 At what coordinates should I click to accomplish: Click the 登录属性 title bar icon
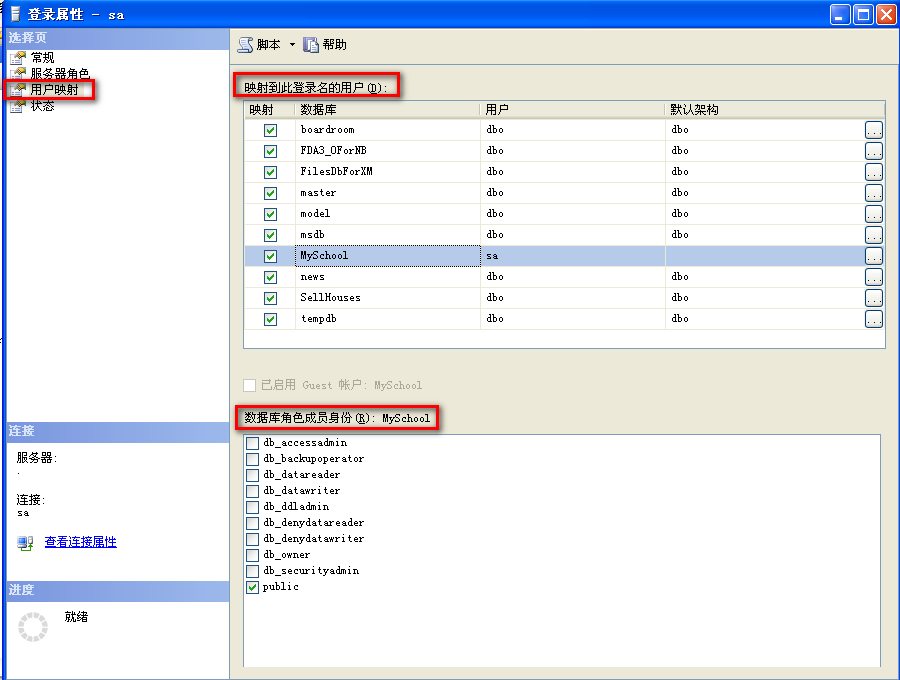coord(15,14)
